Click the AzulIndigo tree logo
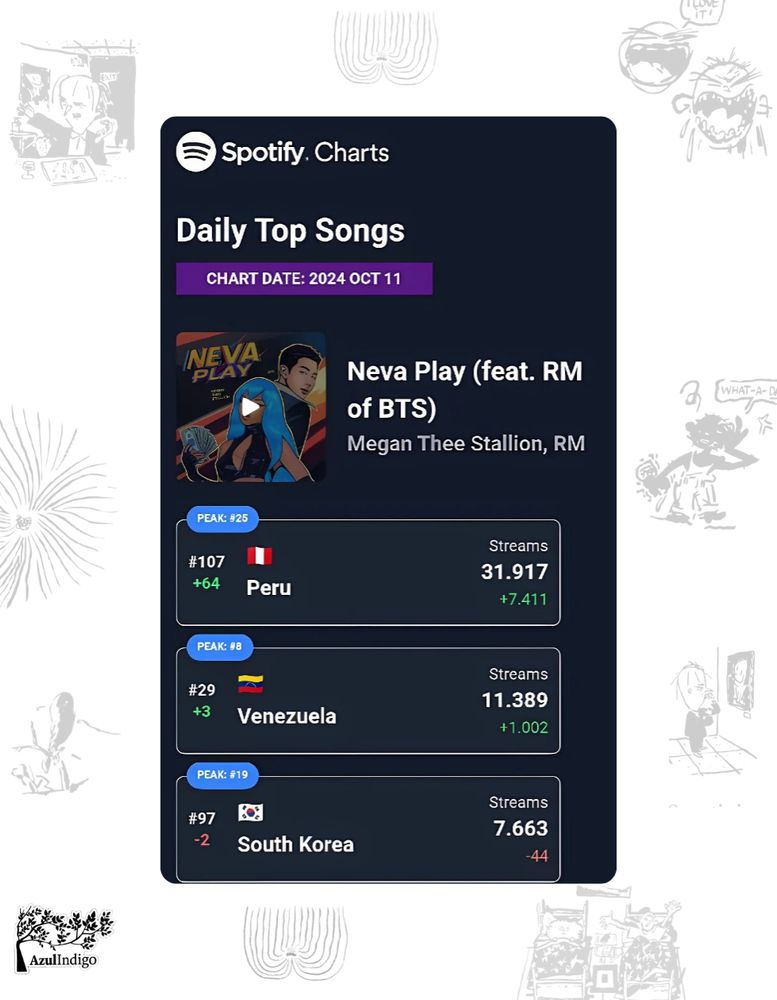 tap(63, 938)
